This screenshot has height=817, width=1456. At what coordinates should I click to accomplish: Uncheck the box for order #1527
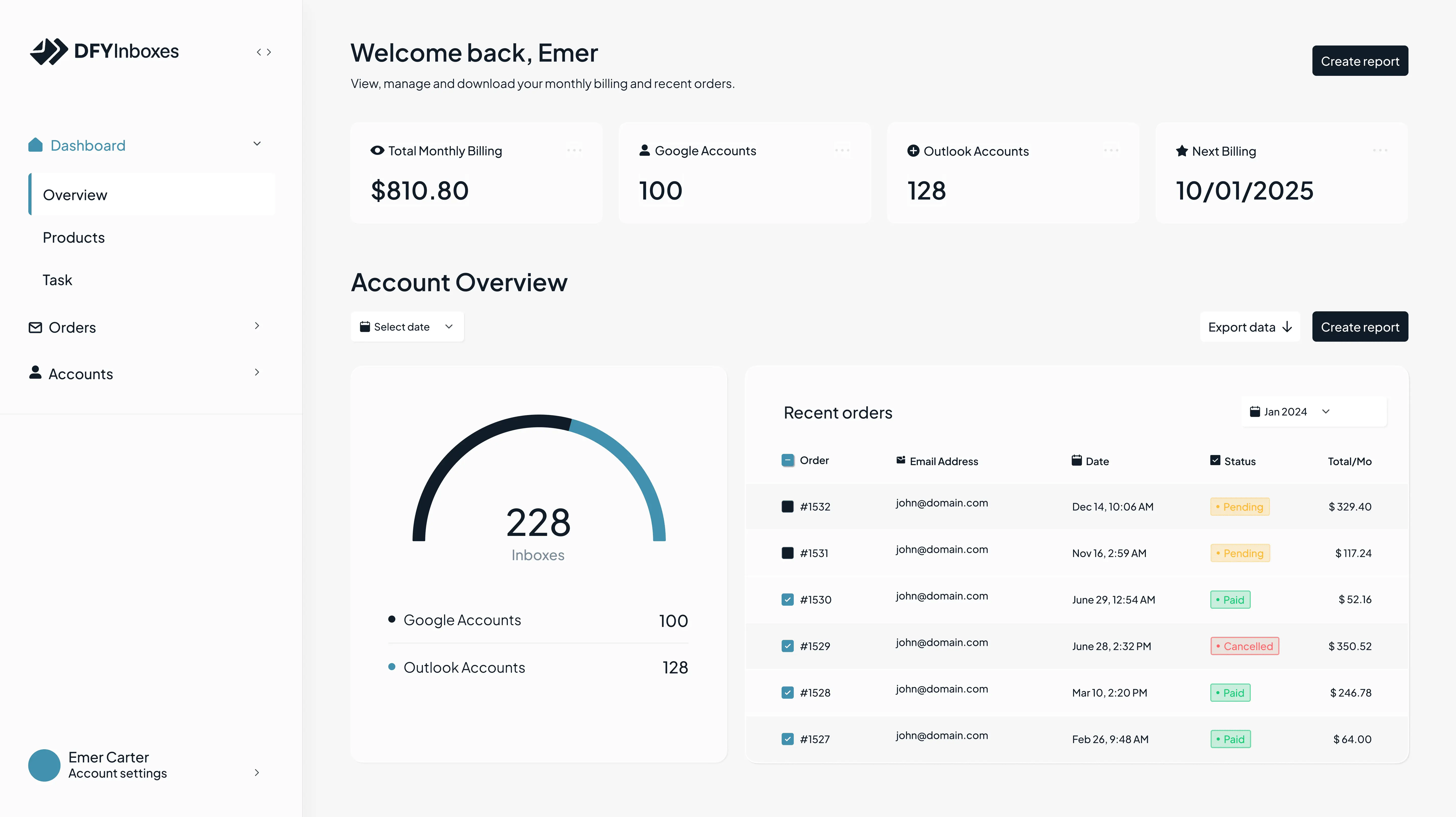tap(787, 739)
